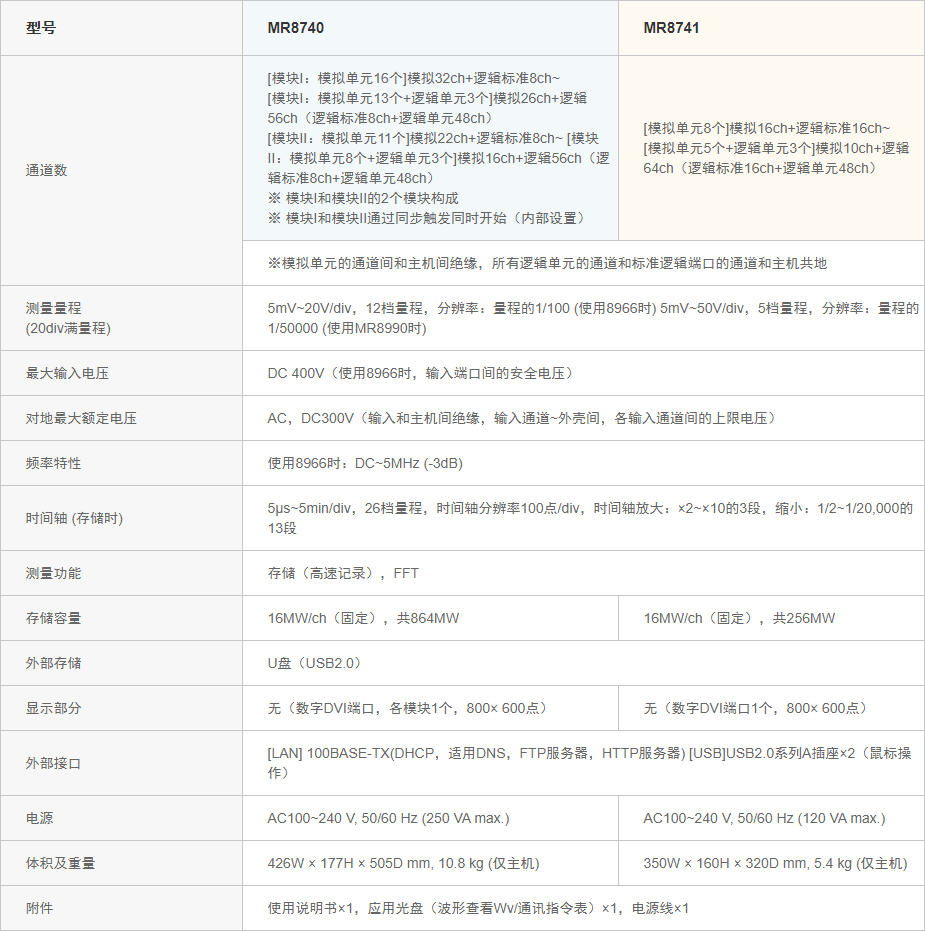
Task: Click the 频率特性 row label
Action: 54,464
